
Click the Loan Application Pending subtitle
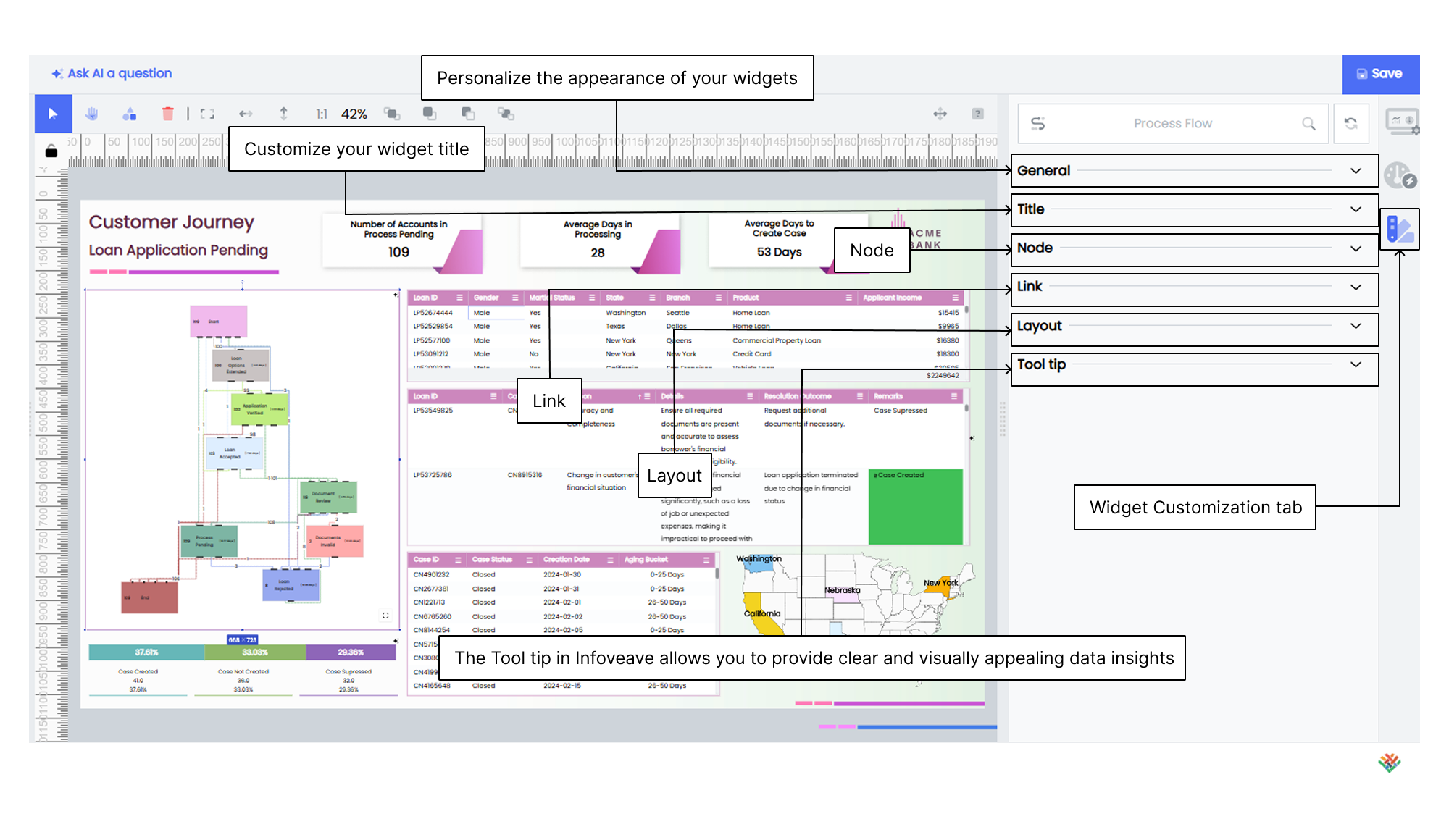pos(178,250)
